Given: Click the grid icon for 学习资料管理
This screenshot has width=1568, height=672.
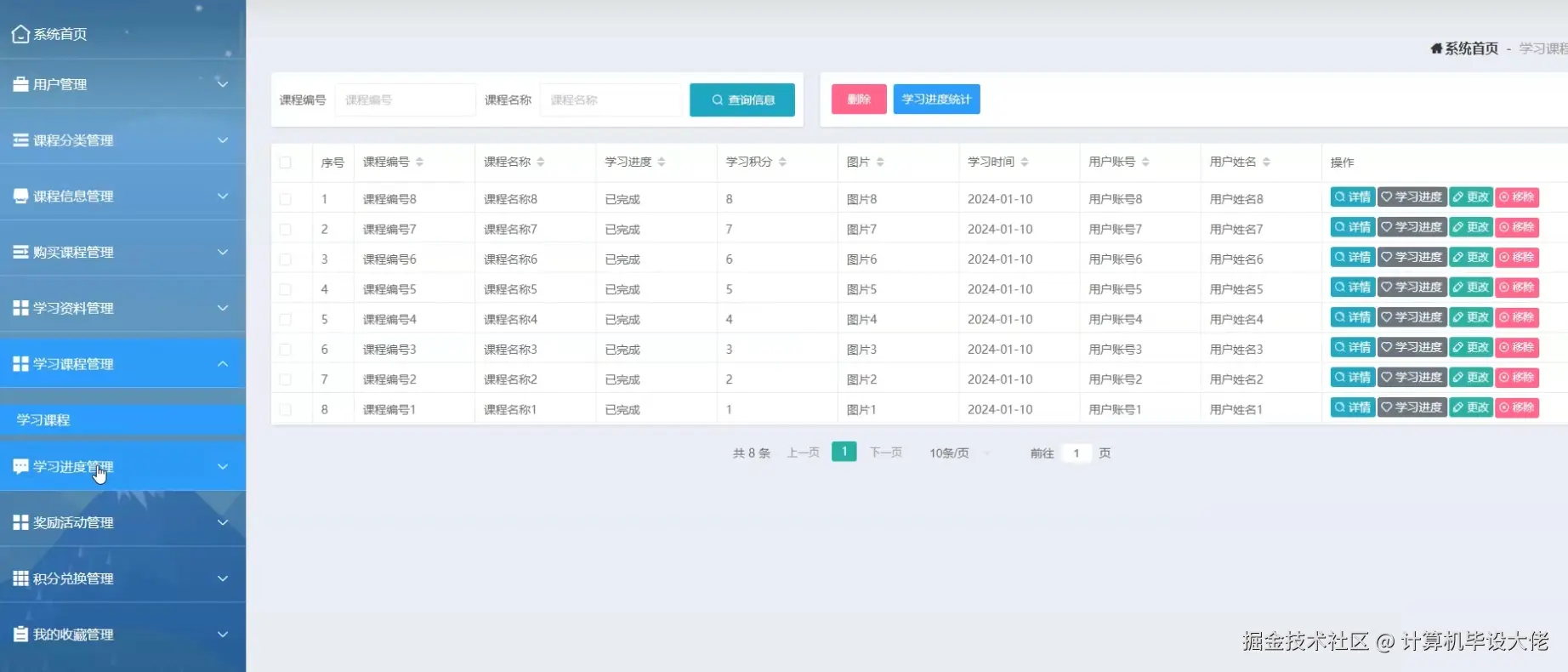Looking at the screenshot, I should tap(21, 308).
